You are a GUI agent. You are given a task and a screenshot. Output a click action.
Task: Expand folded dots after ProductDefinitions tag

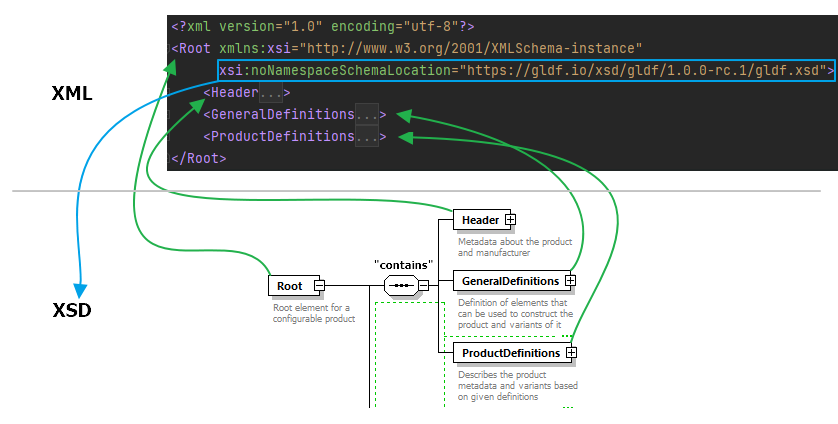tap(367, 136)
